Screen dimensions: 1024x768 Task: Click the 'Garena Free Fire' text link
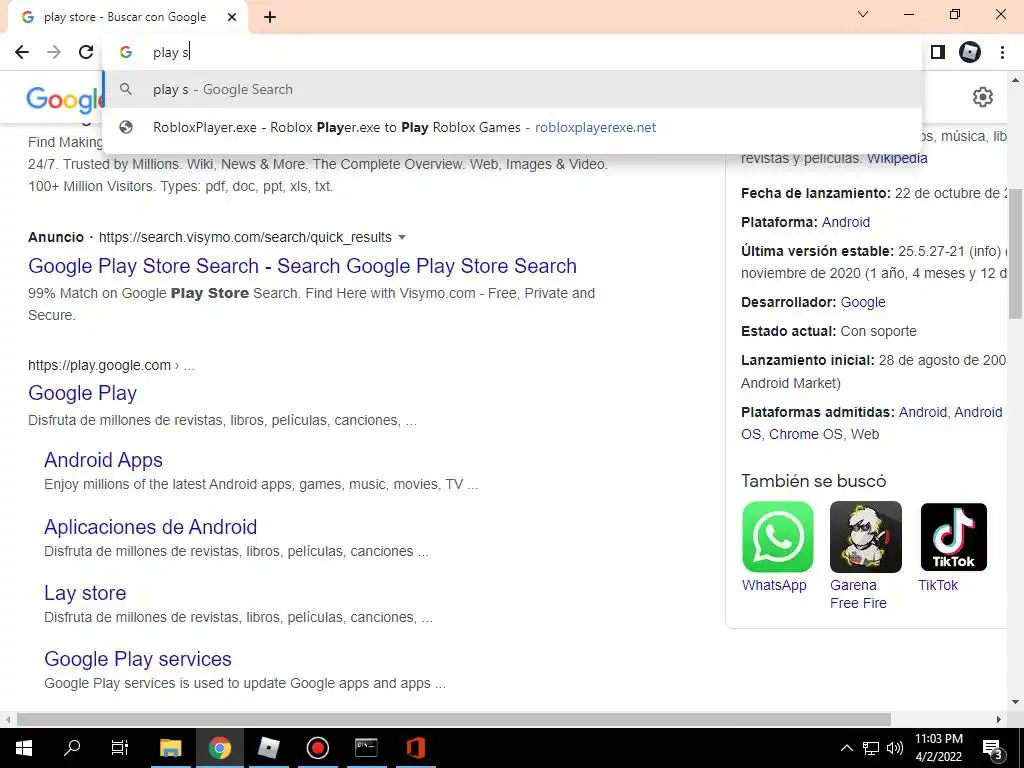(x=858, y=594)
